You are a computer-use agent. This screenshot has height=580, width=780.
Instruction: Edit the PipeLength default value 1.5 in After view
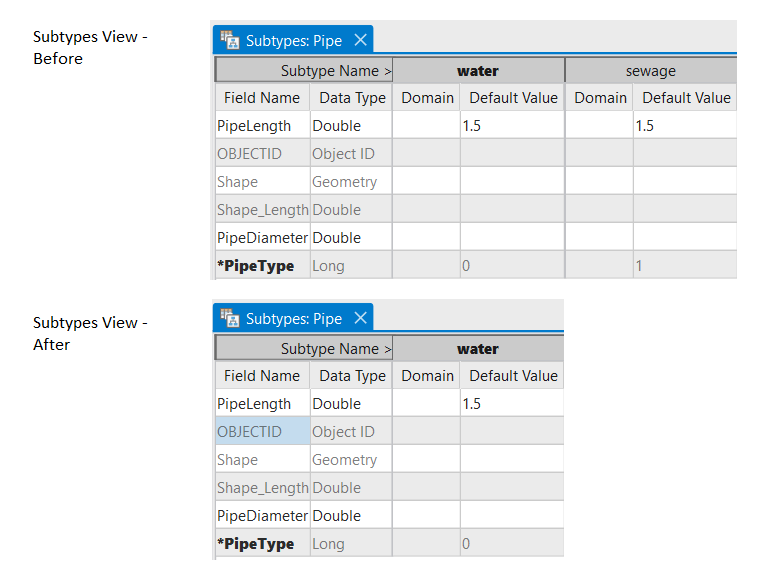click(x=511, y=404)
